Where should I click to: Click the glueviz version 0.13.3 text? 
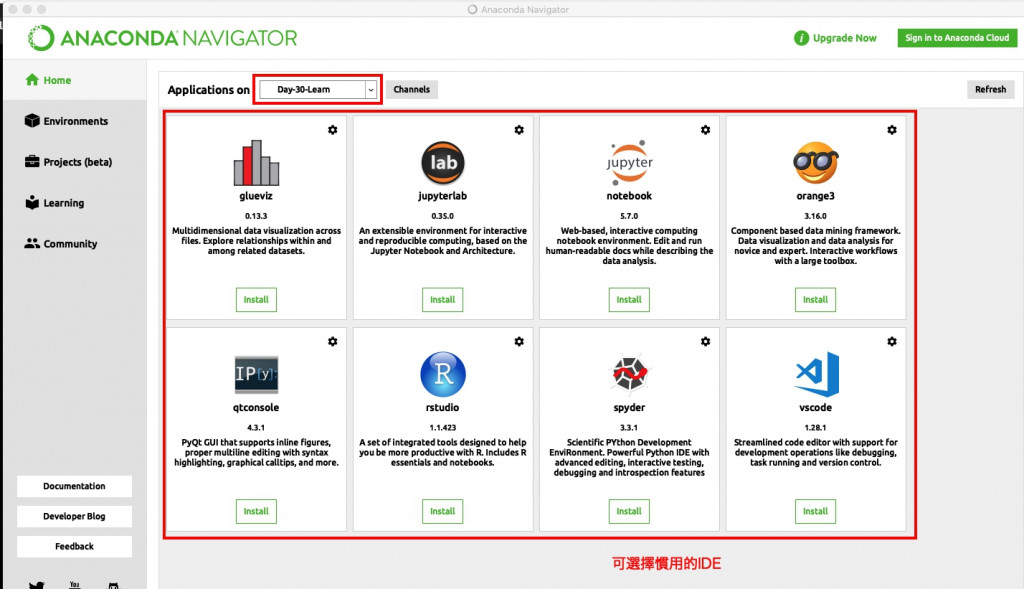coord(256,216)
